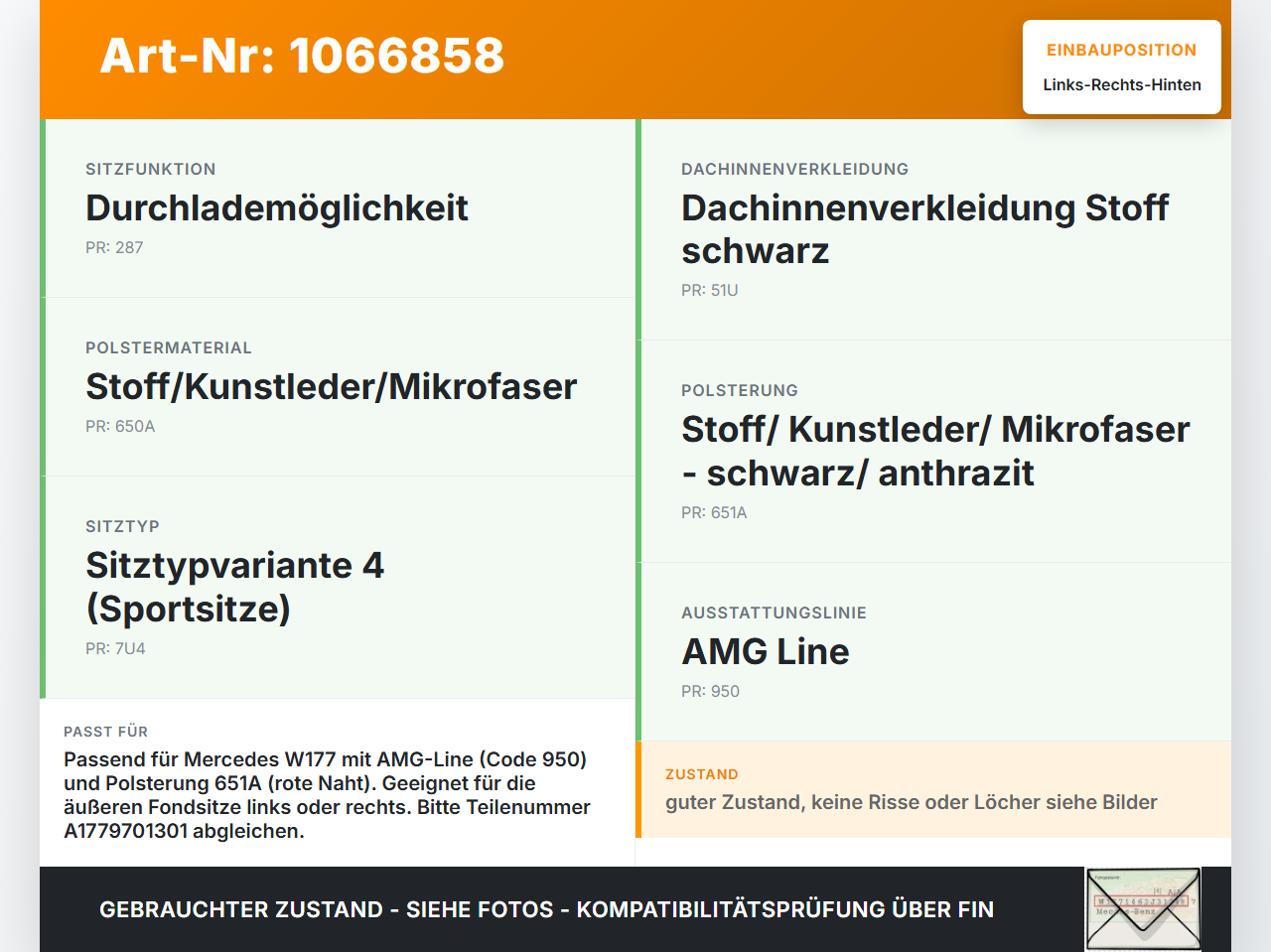1271x952 pixels.
Task: Click PR: 651A code
Action: coord(714,513)
